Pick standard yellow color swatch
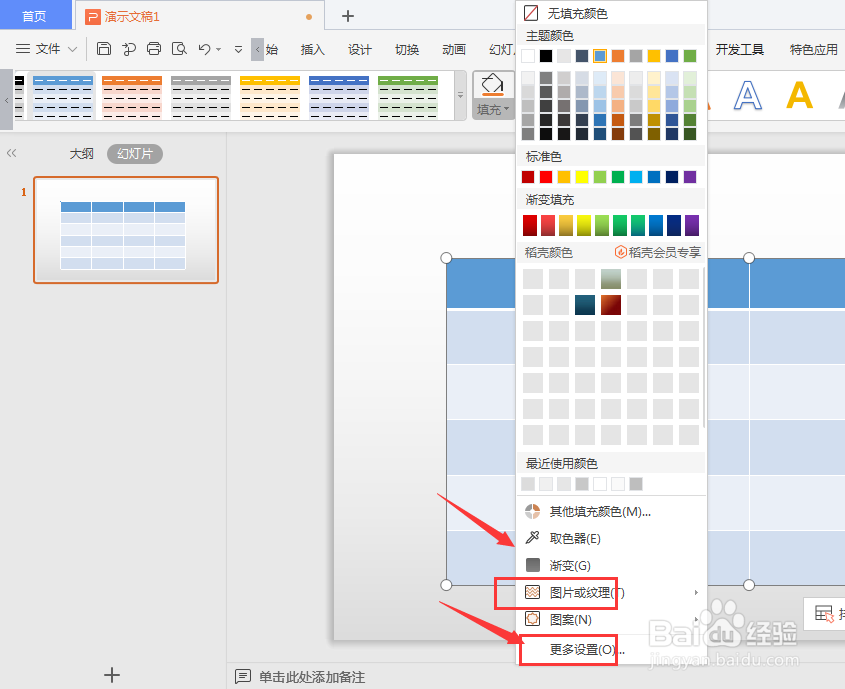 click(582, 177)
